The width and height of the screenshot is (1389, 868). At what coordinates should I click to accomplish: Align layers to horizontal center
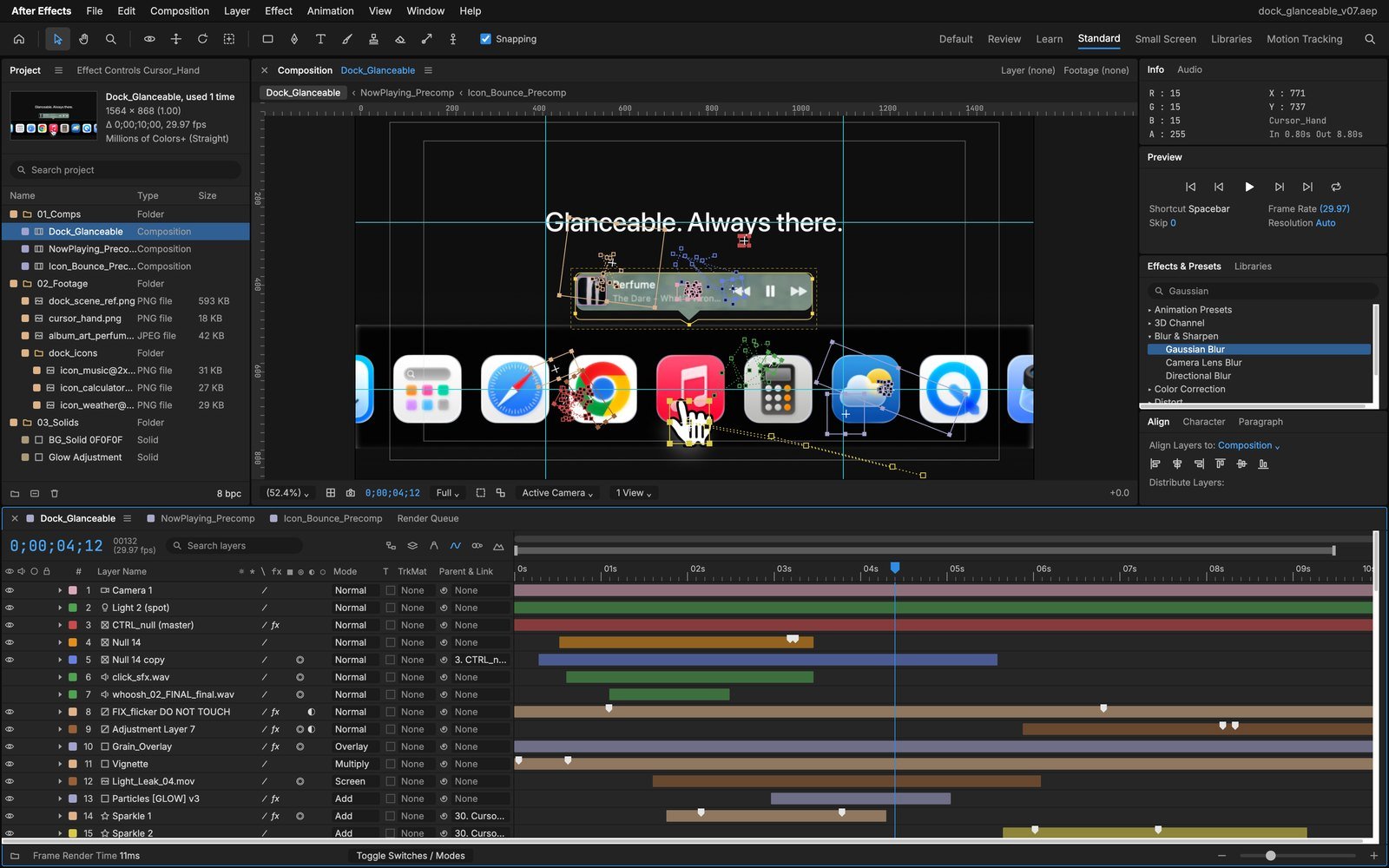(x=1177, y=464)
